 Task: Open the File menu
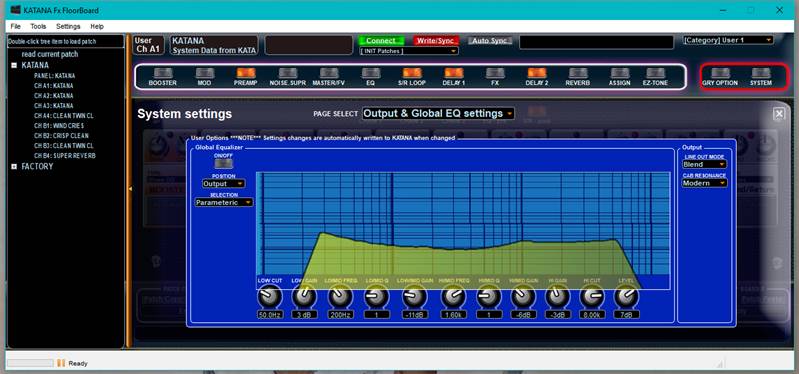click(16, 26)
